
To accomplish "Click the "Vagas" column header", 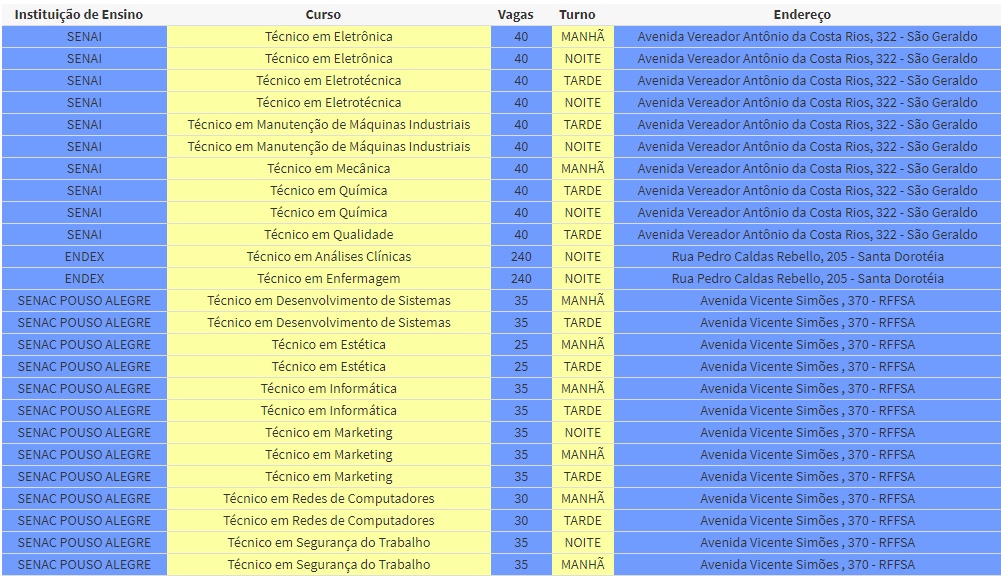I will click(x=515, y=15).
